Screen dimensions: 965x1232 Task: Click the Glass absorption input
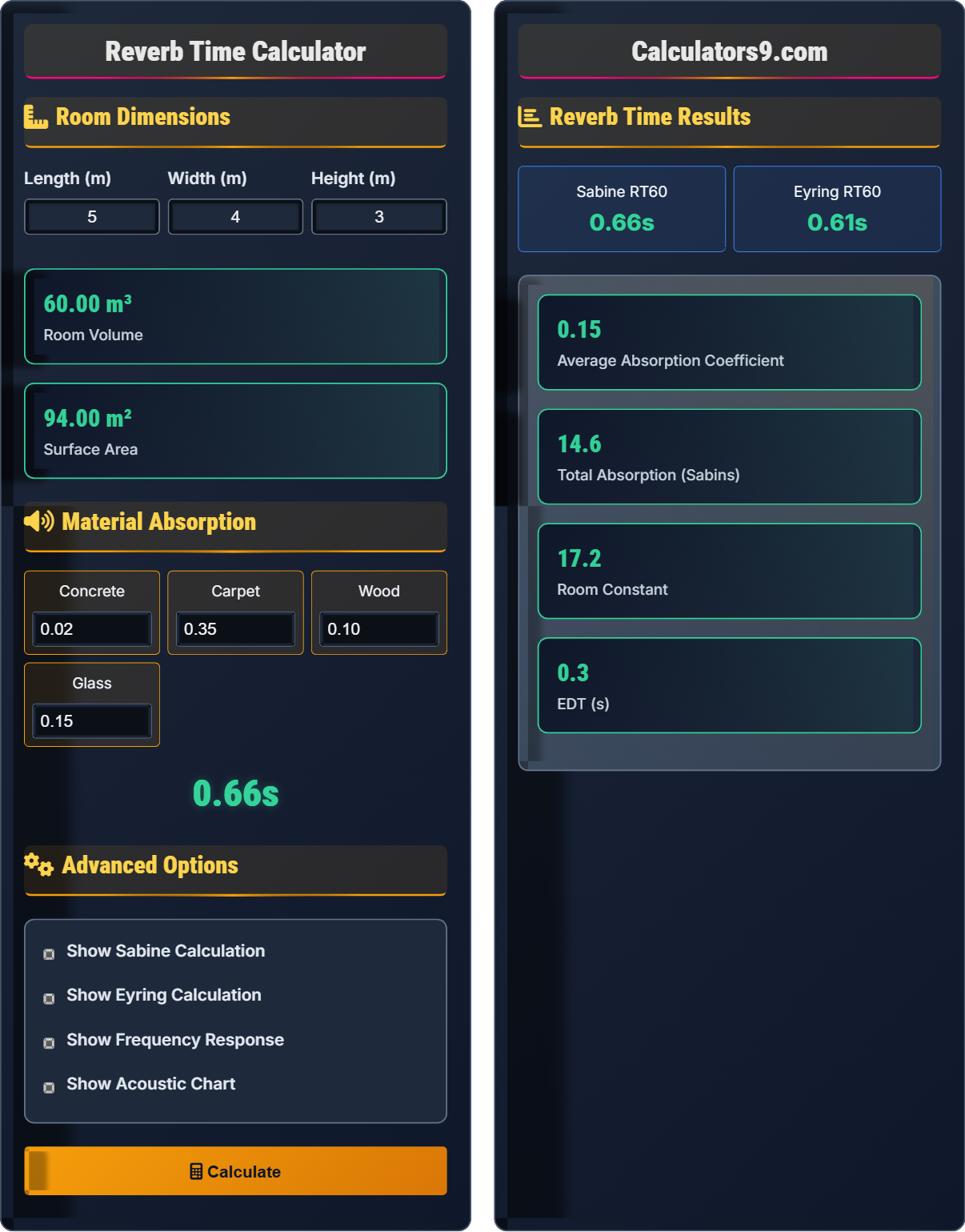(92, 721)
